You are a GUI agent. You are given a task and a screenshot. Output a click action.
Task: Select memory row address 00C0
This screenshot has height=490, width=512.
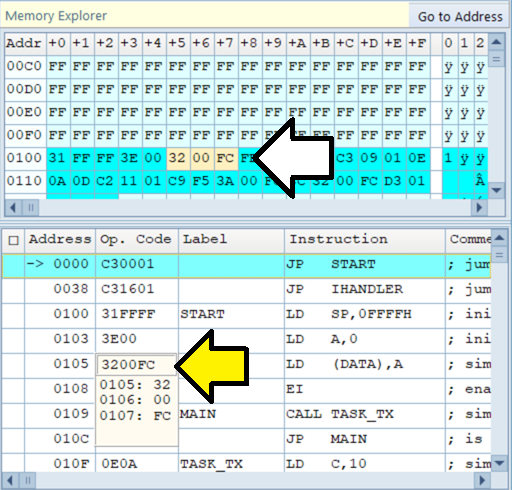coord(25,66)
